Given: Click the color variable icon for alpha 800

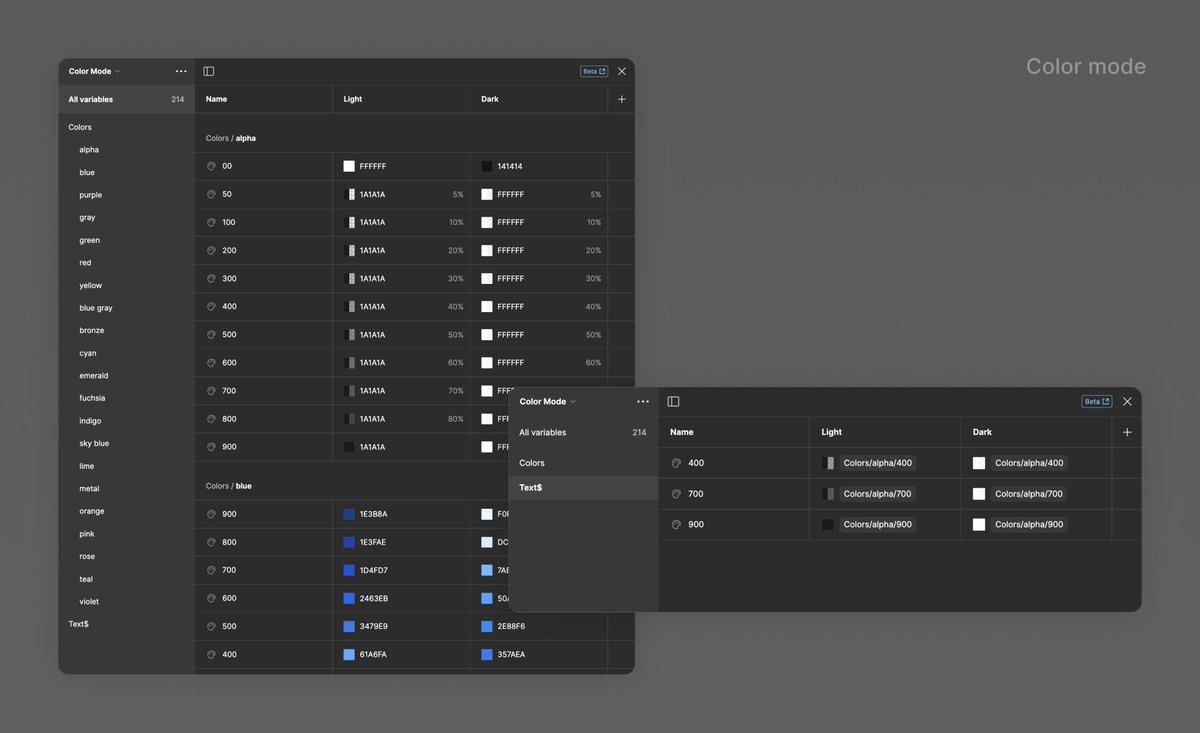Looking at the screenshot, I should tap(211, 418).
